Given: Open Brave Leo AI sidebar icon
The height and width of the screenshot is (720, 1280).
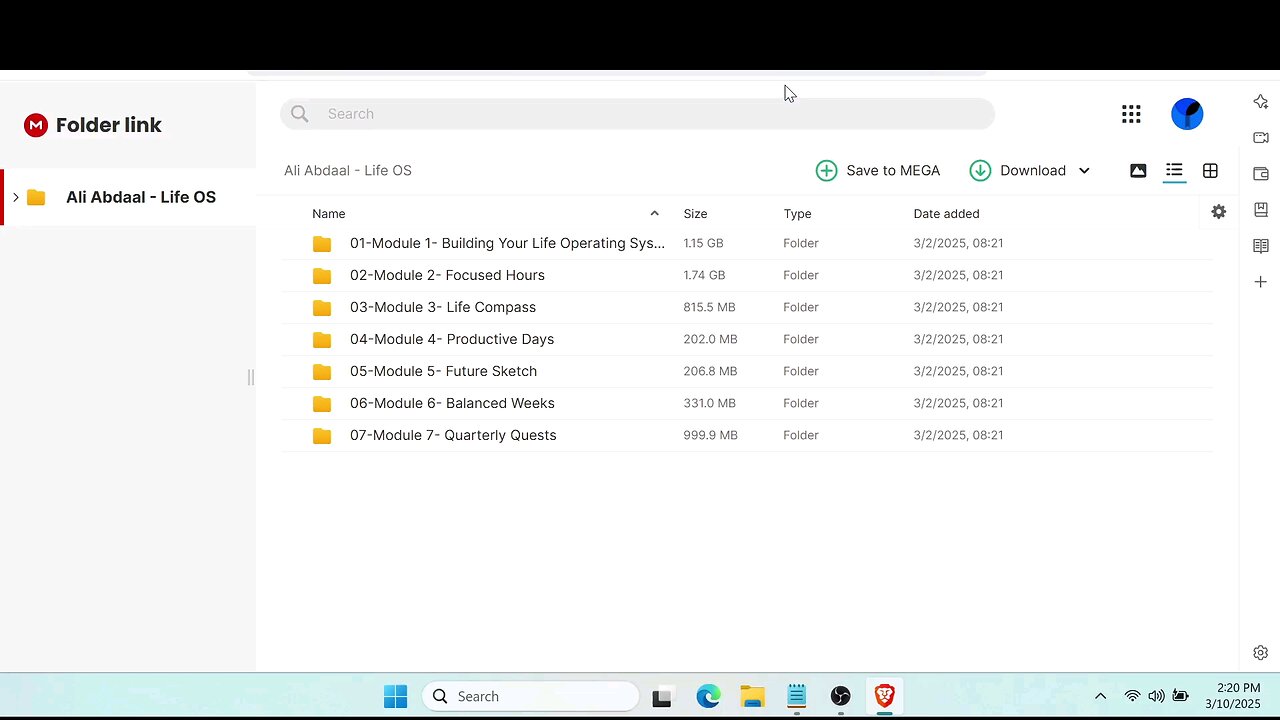Looking at the screenshot, I should pyautogui.click(x=1260, y=102).
